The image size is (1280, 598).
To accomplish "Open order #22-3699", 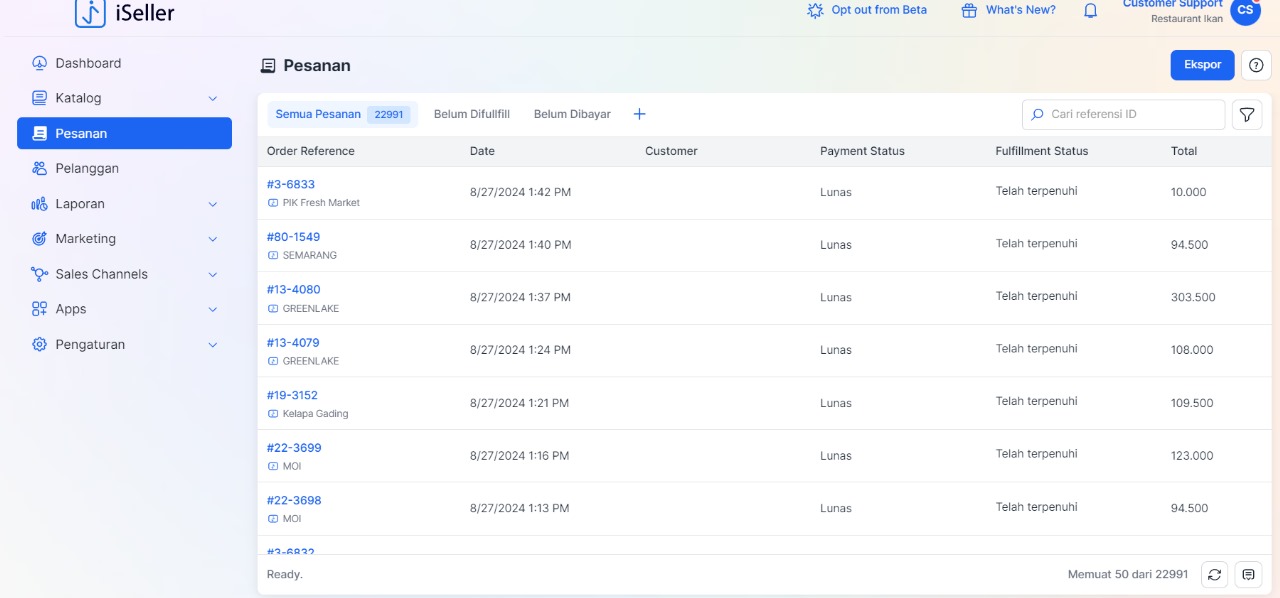I will pos(294,448).
